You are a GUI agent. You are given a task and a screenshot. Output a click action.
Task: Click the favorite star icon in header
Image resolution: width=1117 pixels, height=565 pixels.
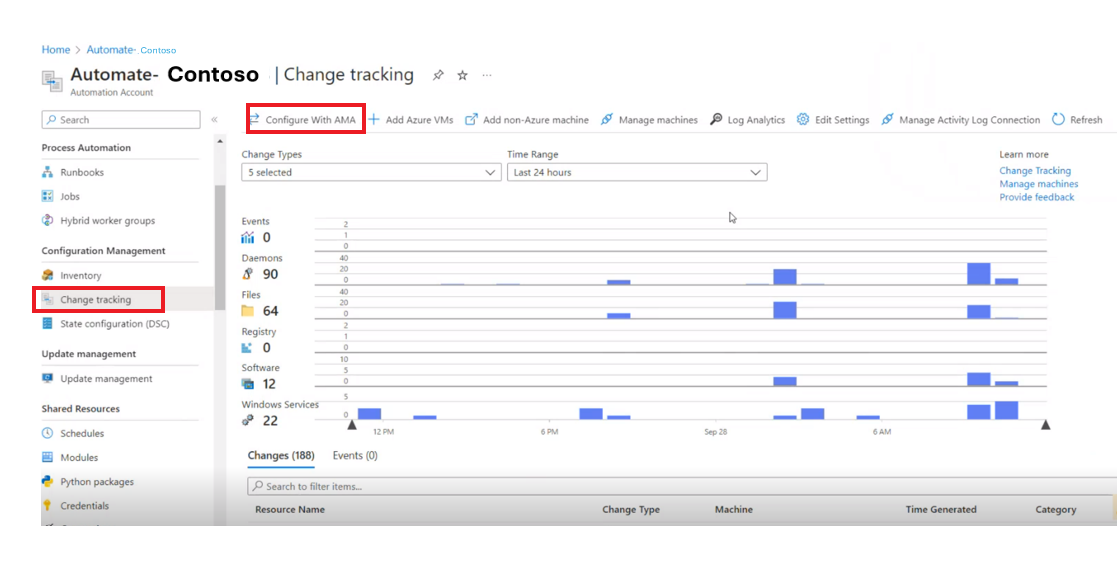(462, 75)
